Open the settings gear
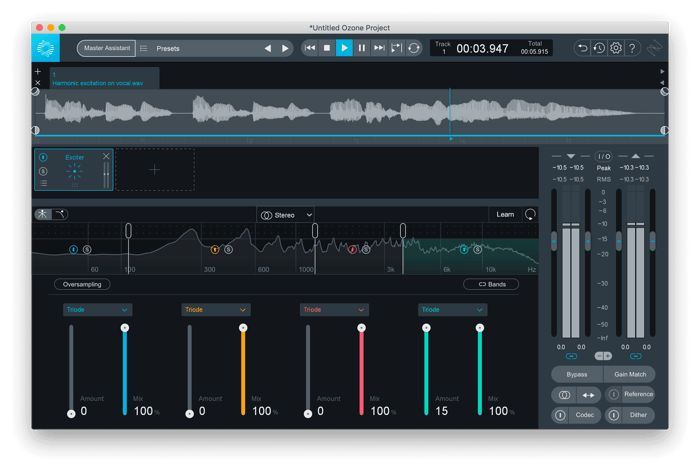Image resolution: width=700 pixels, height=471 pixels. point(616,48)
